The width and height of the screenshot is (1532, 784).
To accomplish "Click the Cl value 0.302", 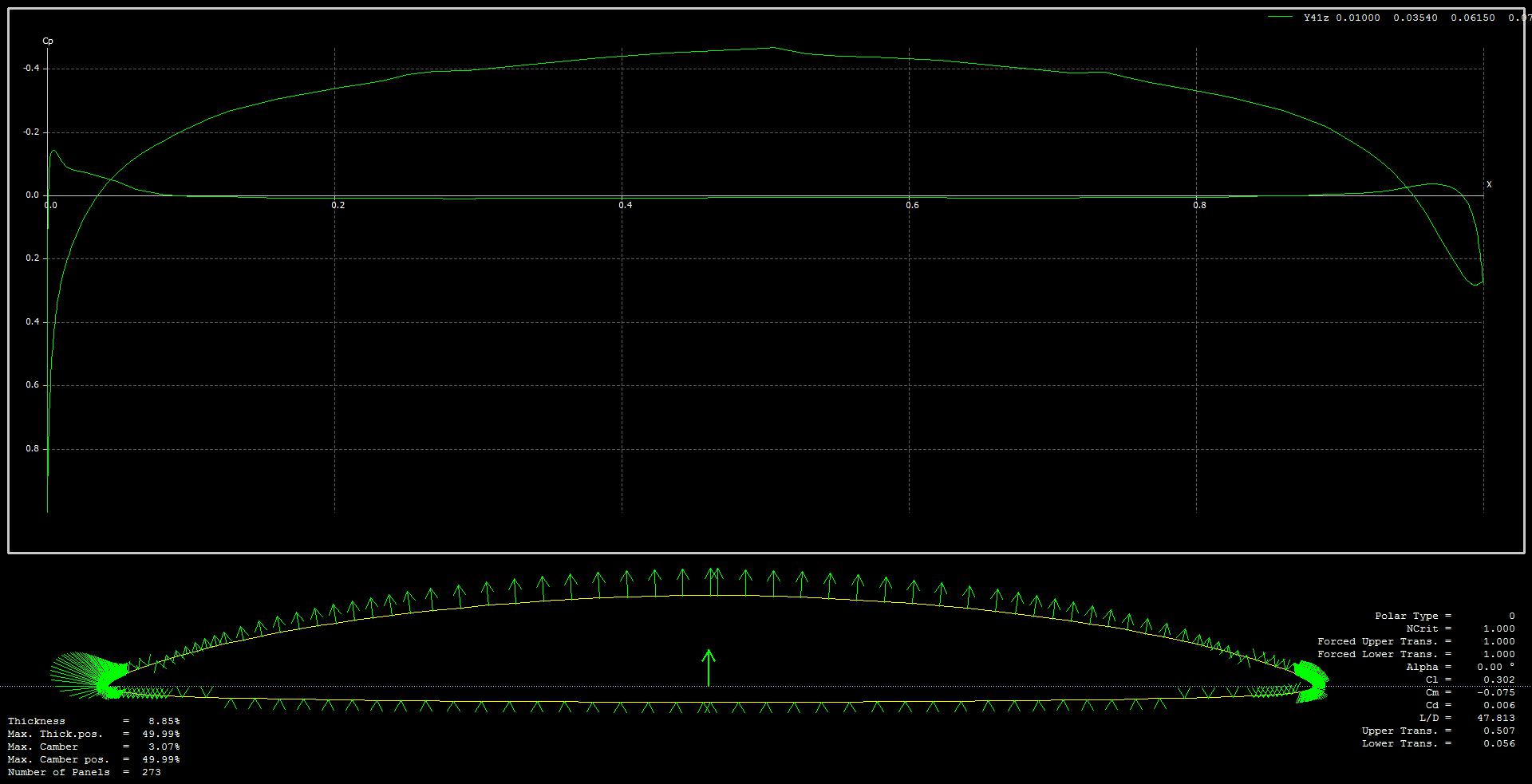I will [1498, 680].
